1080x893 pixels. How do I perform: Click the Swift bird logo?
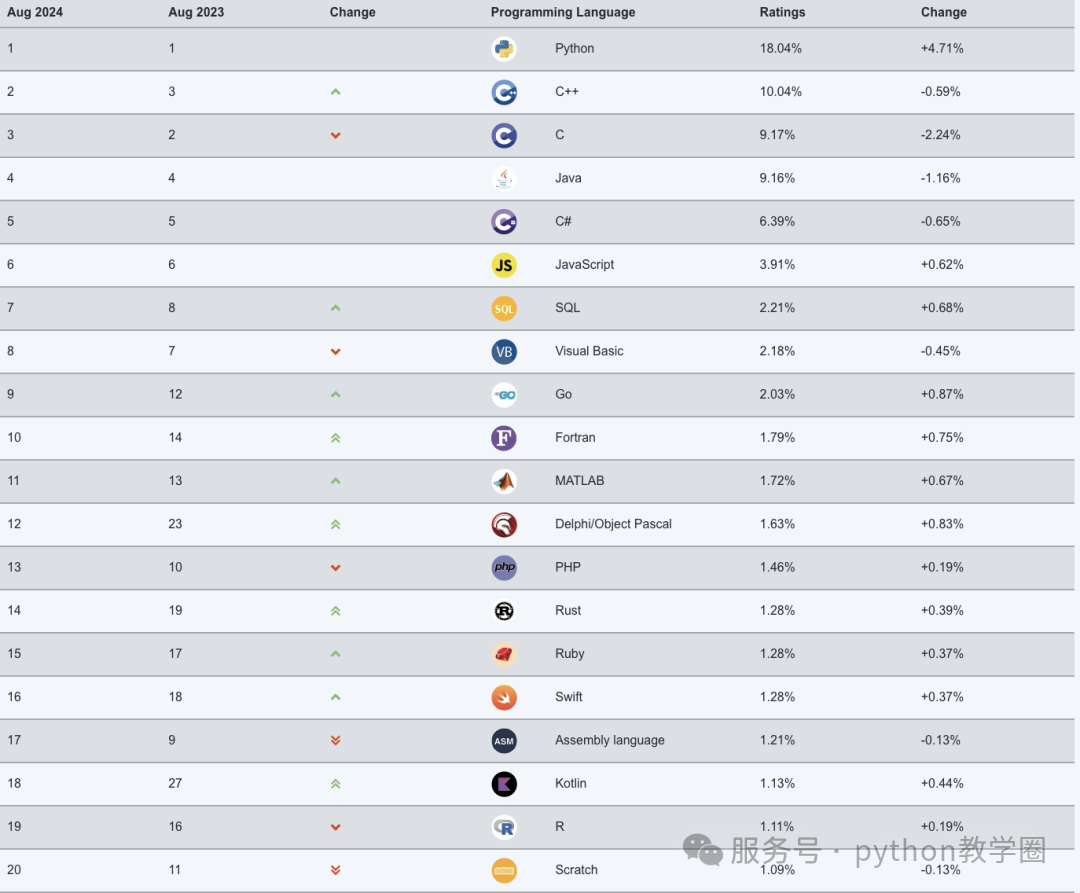pos(504,697)
